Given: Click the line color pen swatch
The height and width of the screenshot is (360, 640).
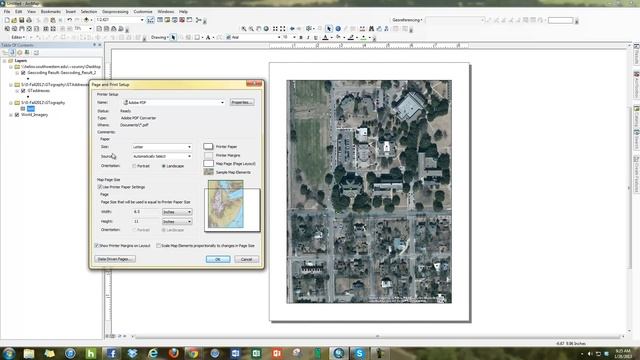Looking at the screenshot, I should click(351, 38).
